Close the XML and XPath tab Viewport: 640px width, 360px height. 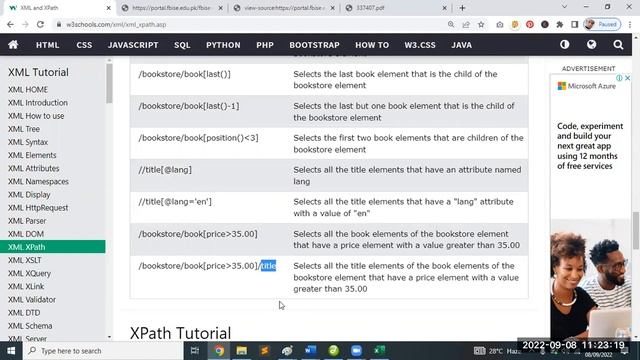coord(109,8)
